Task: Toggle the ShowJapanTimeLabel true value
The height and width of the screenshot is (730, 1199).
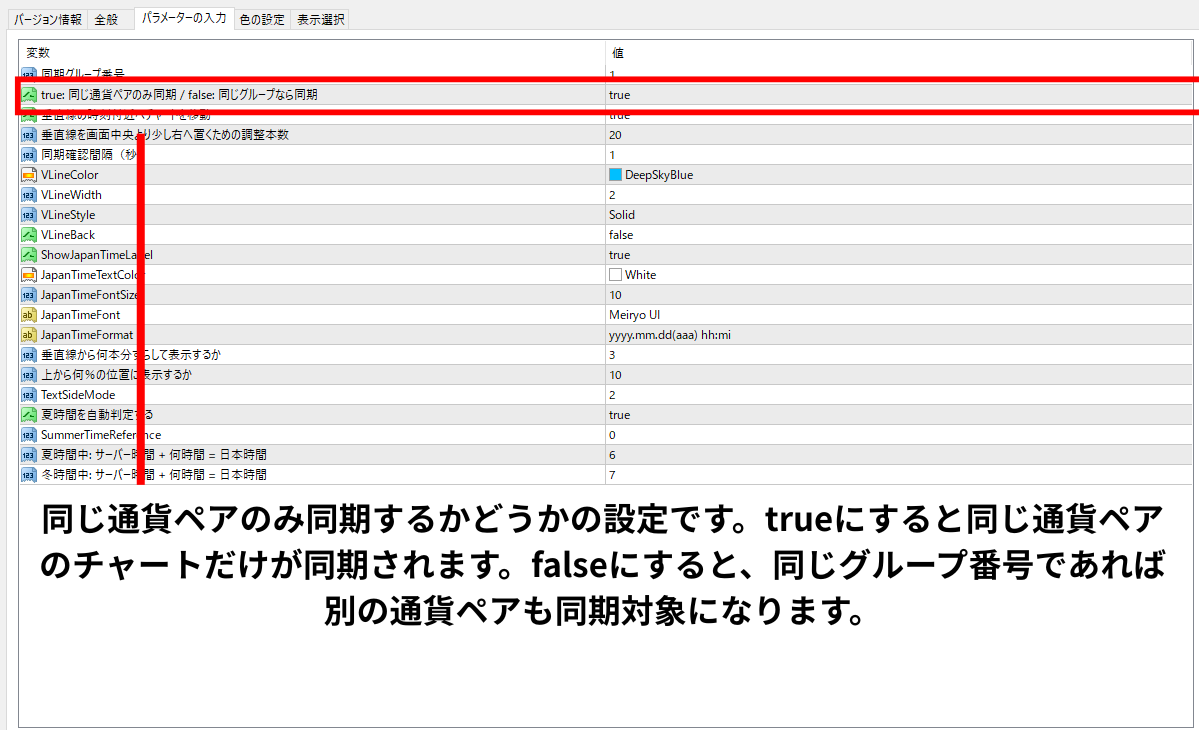Action: [619, 255]
